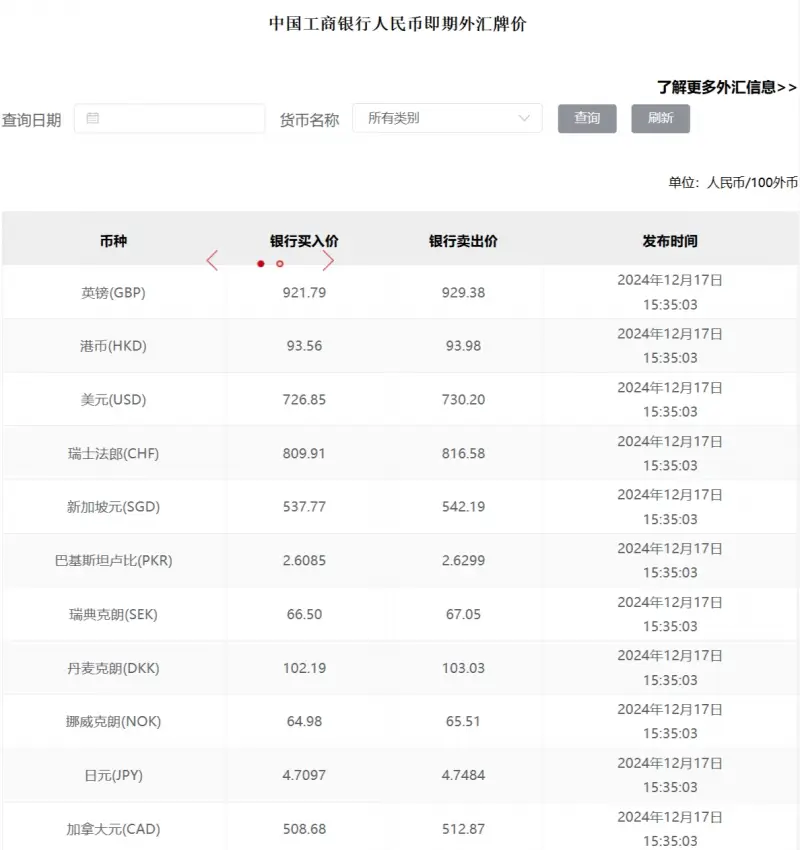Image resolution: width=800 pixels, height=850 pixels.
Task: Click SEK sell price 67.05
Action: pos(463,614)
